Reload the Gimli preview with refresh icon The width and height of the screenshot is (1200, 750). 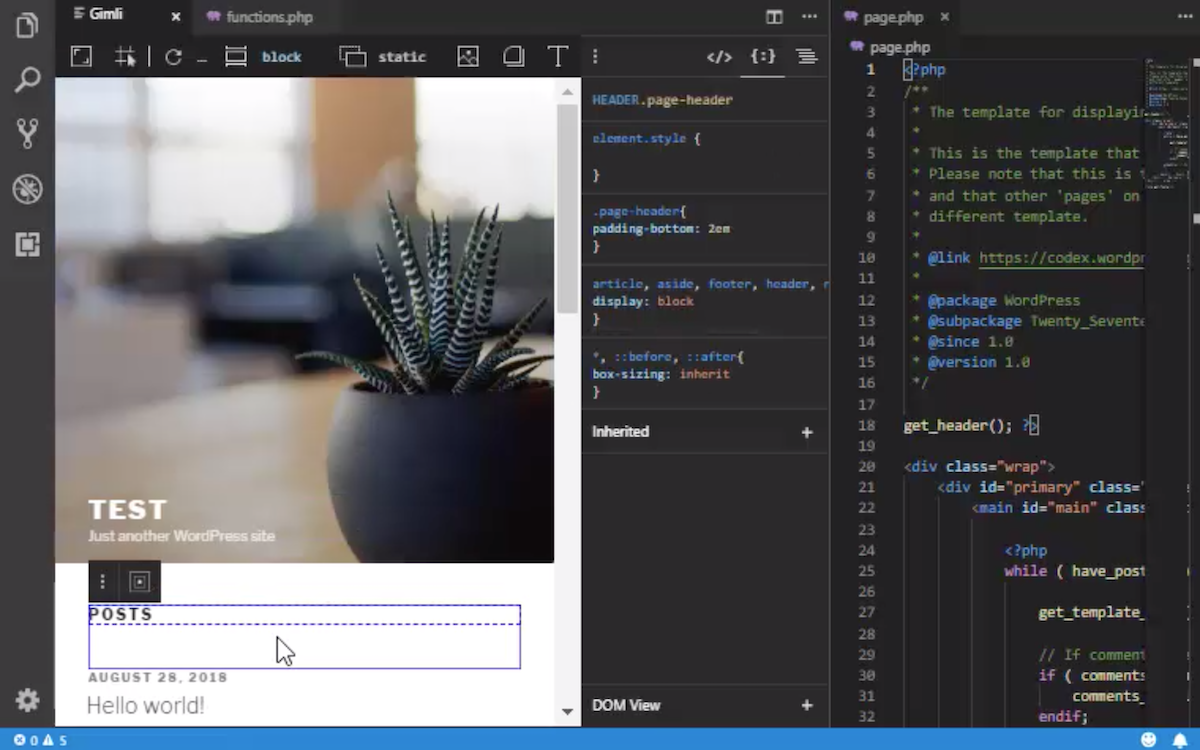173,57
